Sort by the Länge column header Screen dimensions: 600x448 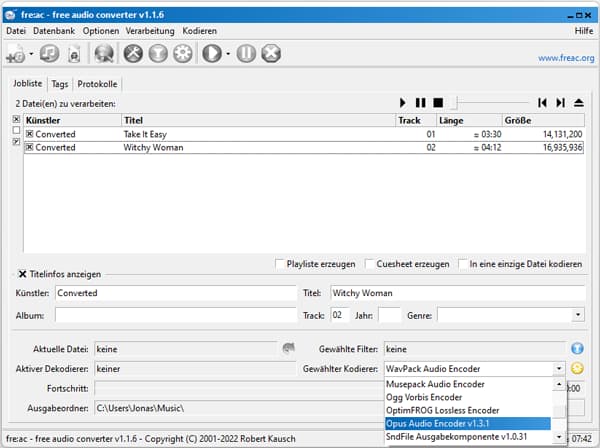pos(470,120)
